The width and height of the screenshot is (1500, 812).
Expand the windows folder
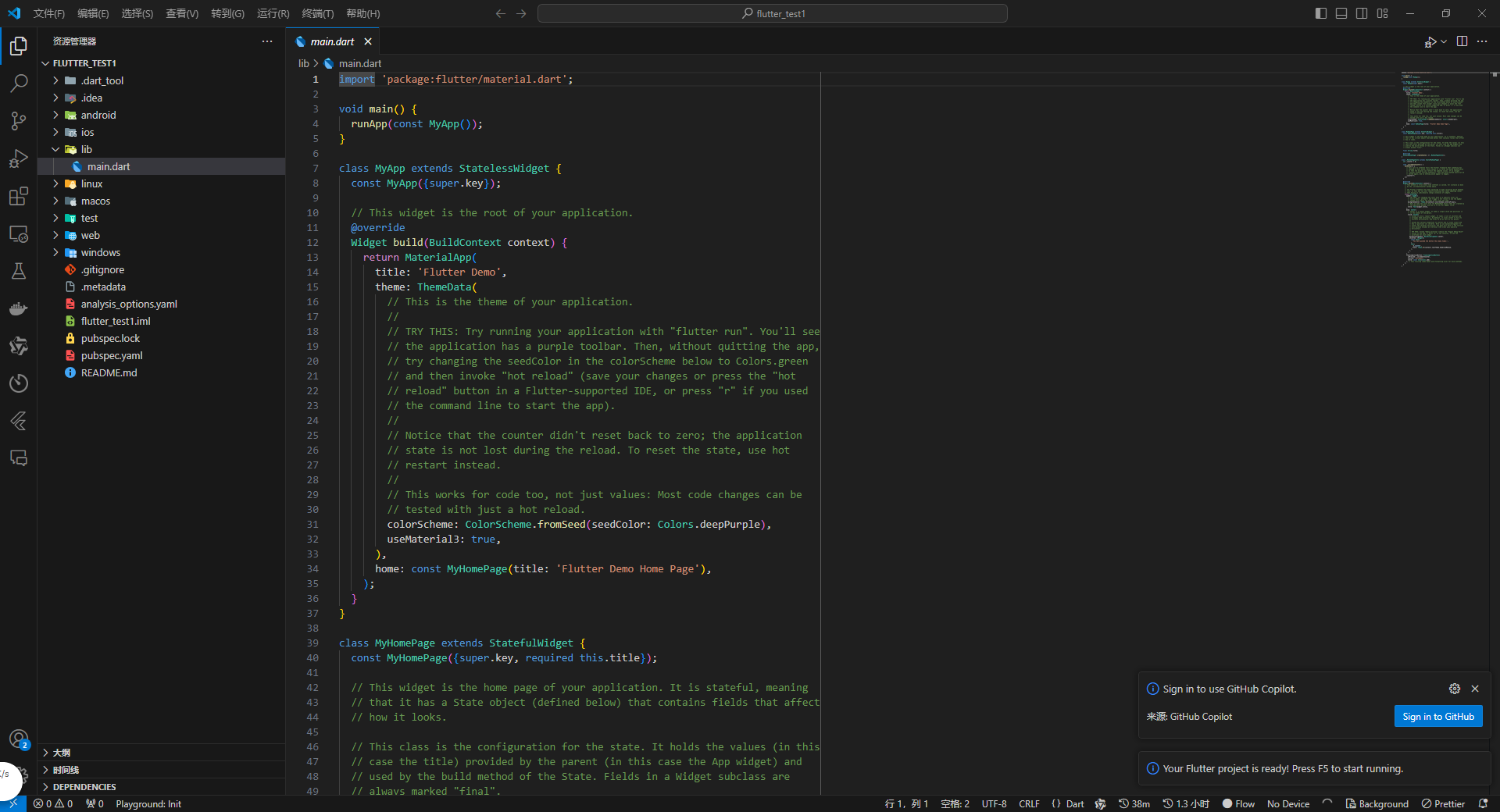(161, 252)
